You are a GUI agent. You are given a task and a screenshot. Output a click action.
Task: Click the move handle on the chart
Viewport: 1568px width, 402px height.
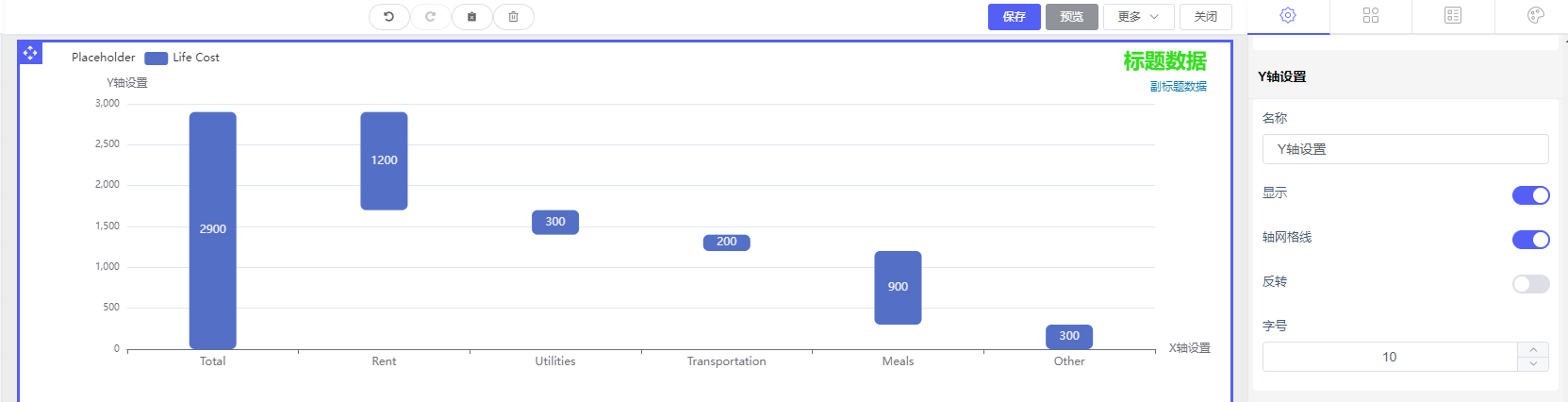point(30,53)
